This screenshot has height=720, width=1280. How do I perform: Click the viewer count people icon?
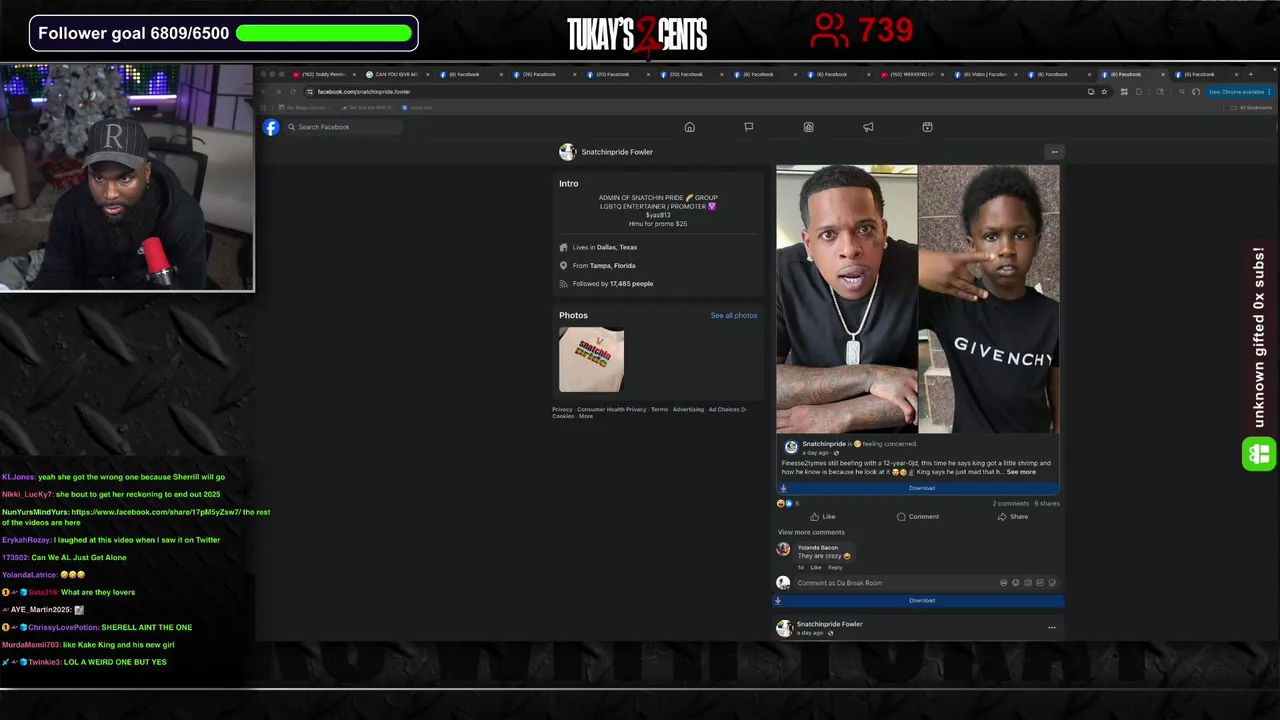point(830,31)
